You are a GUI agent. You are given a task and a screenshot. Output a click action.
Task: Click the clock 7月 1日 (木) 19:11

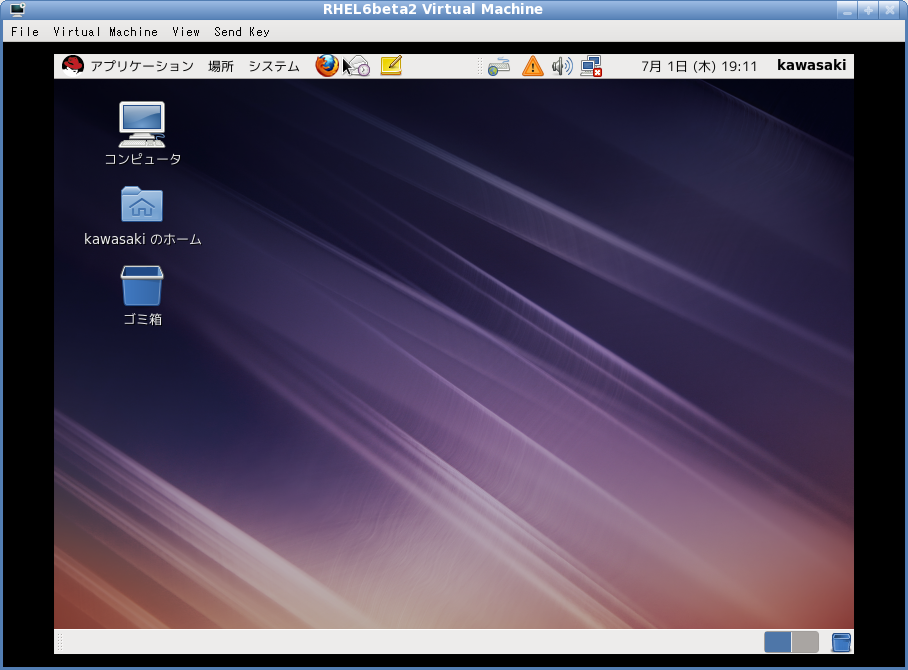point(699,66)
